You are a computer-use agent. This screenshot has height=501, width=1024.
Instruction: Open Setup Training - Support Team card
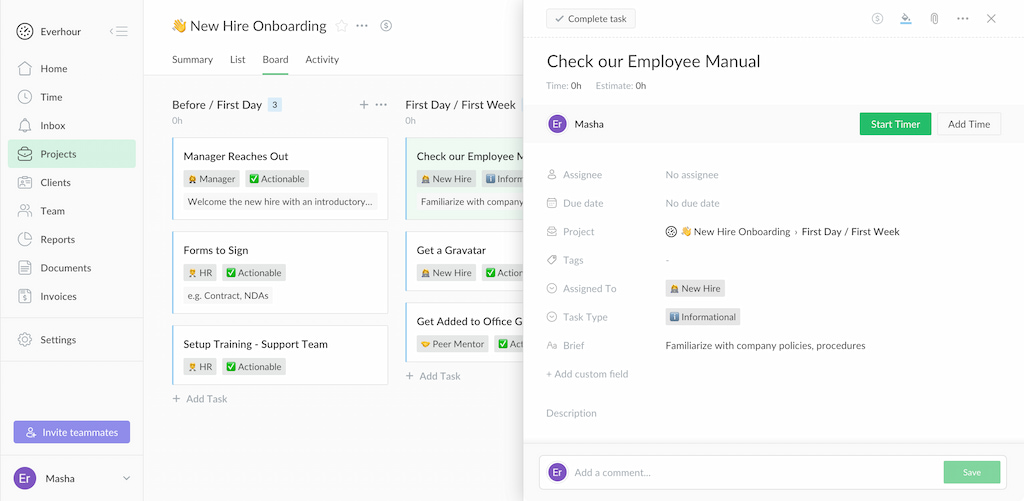(x=280, y=355)
